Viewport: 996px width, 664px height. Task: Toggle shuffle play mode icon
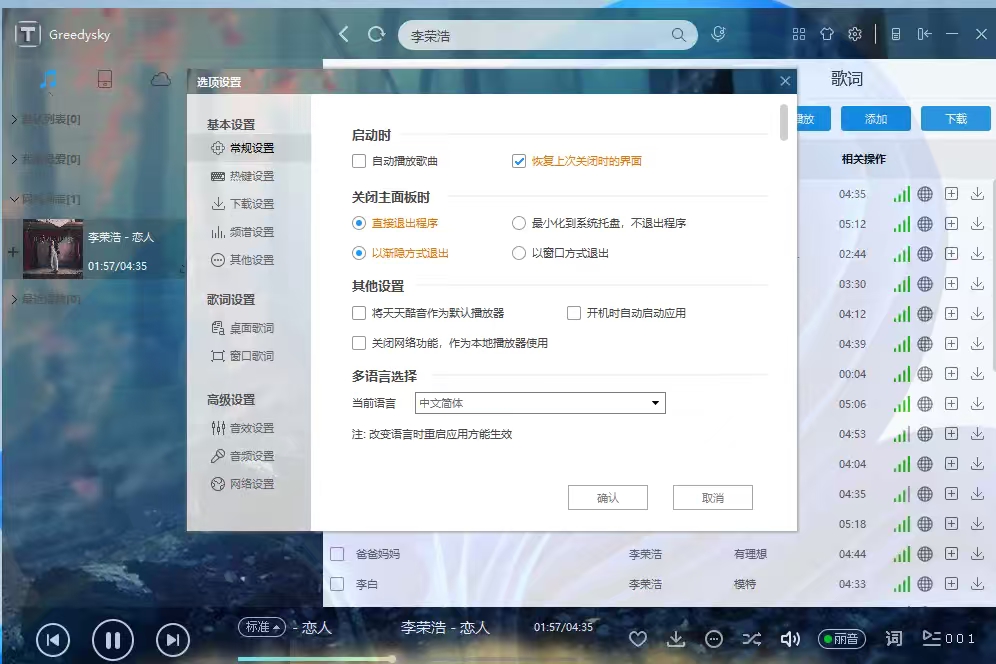coord(752,639)
